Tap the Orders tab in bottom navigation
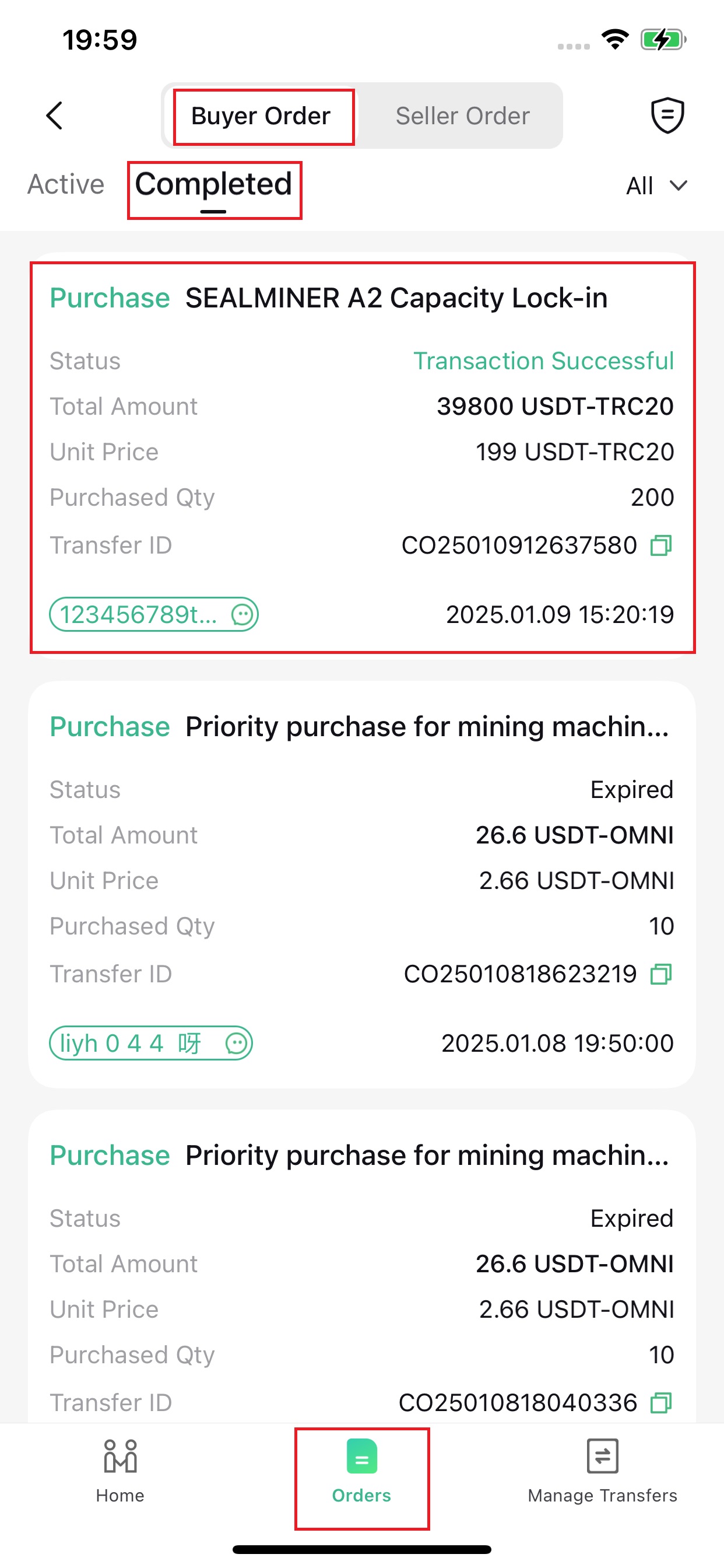 click(362, 1471)
